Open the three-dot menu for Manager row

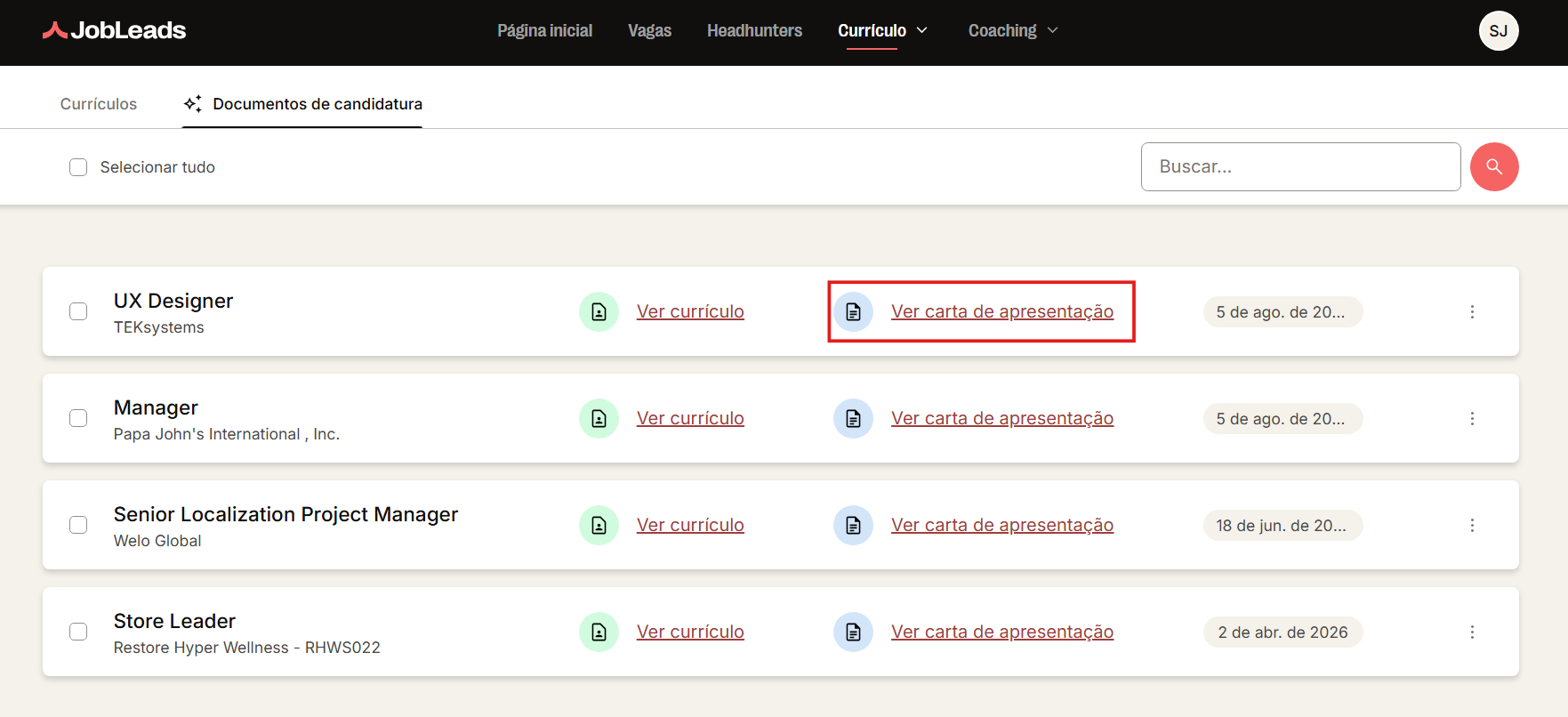(x=1472, y=418)
